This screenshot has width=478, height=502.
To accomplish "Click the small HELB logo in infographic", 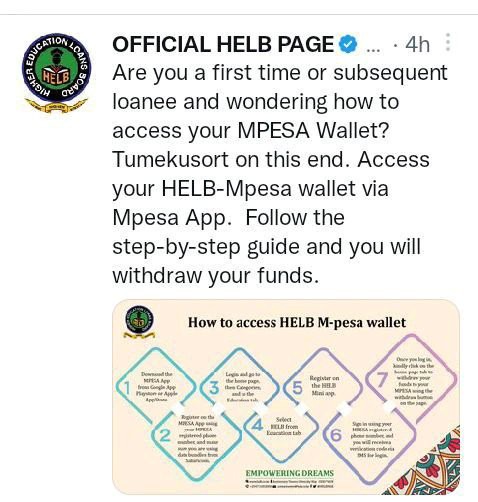I will click(x=139, y=321).
